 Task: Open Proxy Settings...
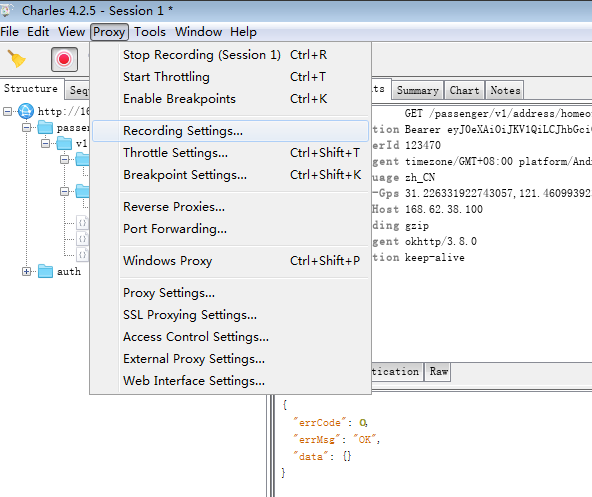coord(230,293)
